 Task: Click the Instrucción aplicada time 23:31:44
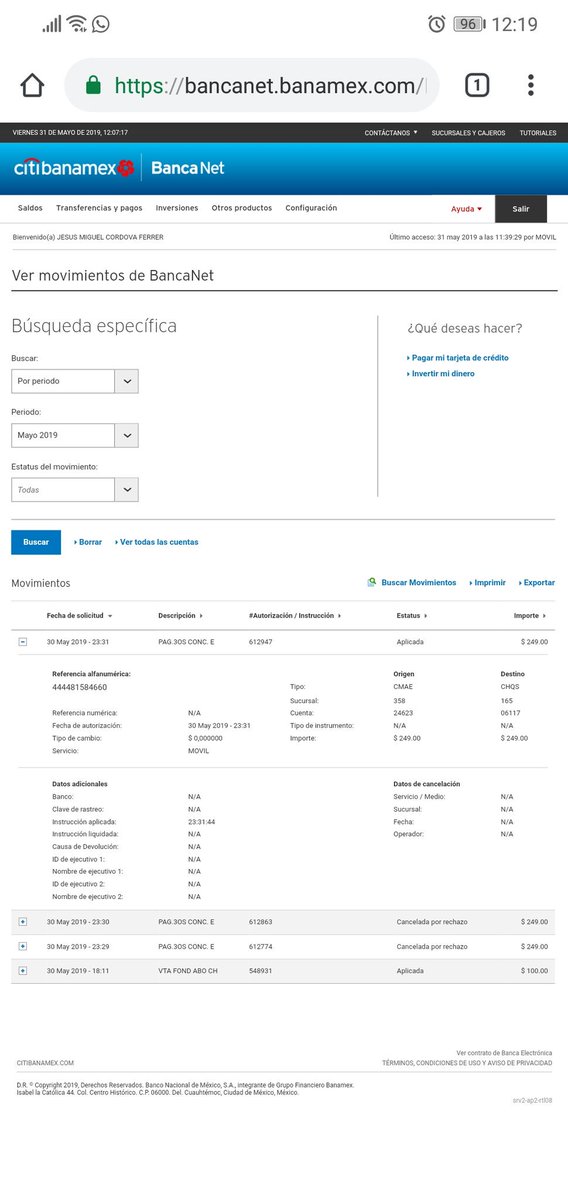tap(201, 821)
